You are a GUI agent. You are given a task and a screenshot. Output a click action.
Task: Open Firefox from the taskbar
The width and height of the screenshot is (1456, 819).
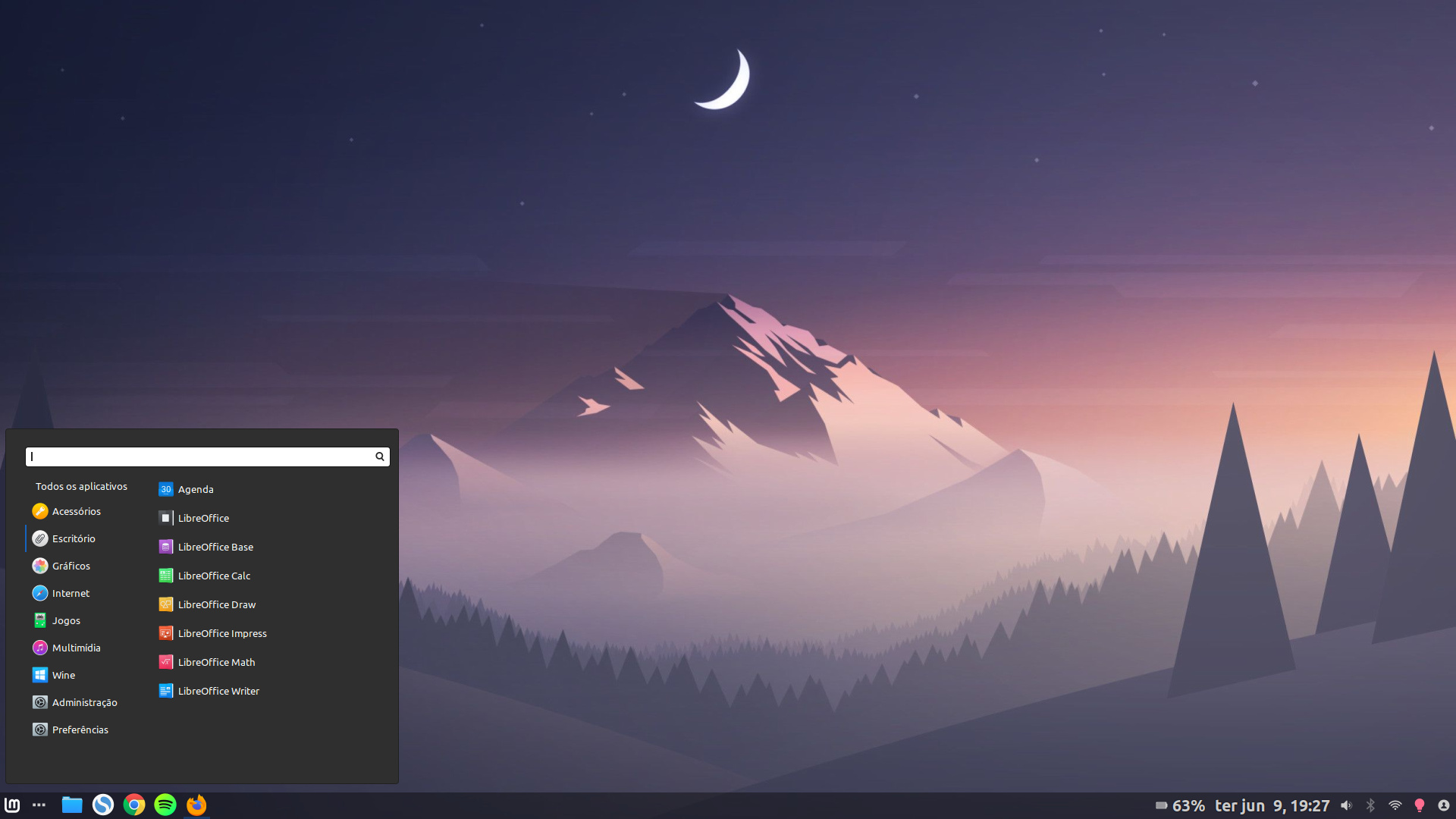point(196,805)
